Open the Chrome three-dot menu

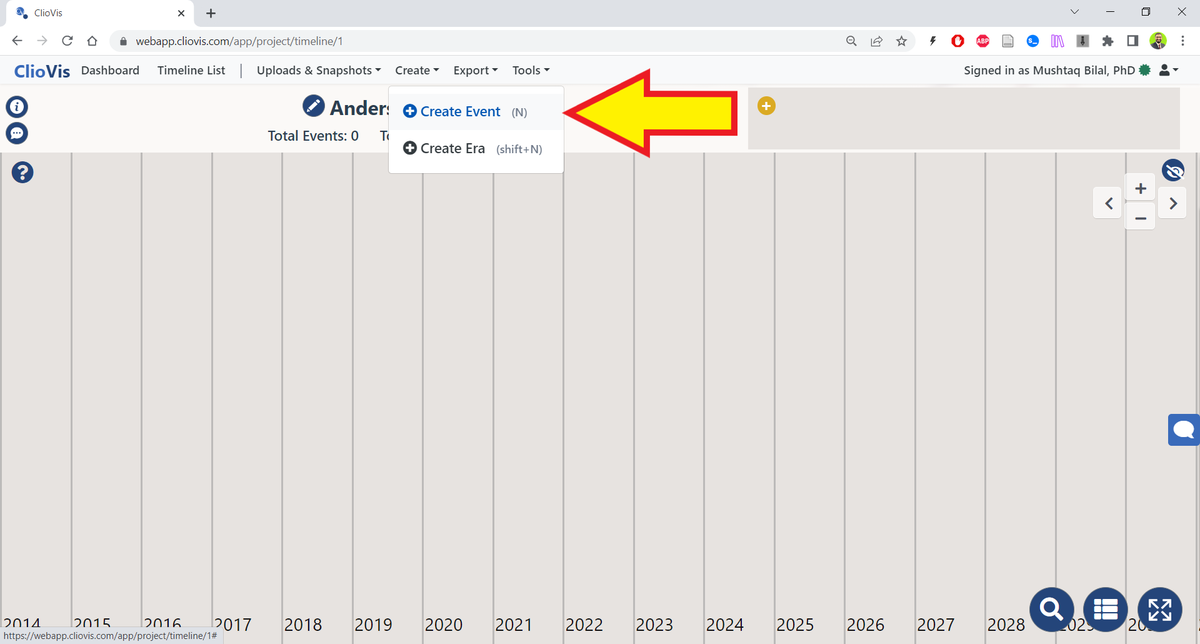(1183, 41)
